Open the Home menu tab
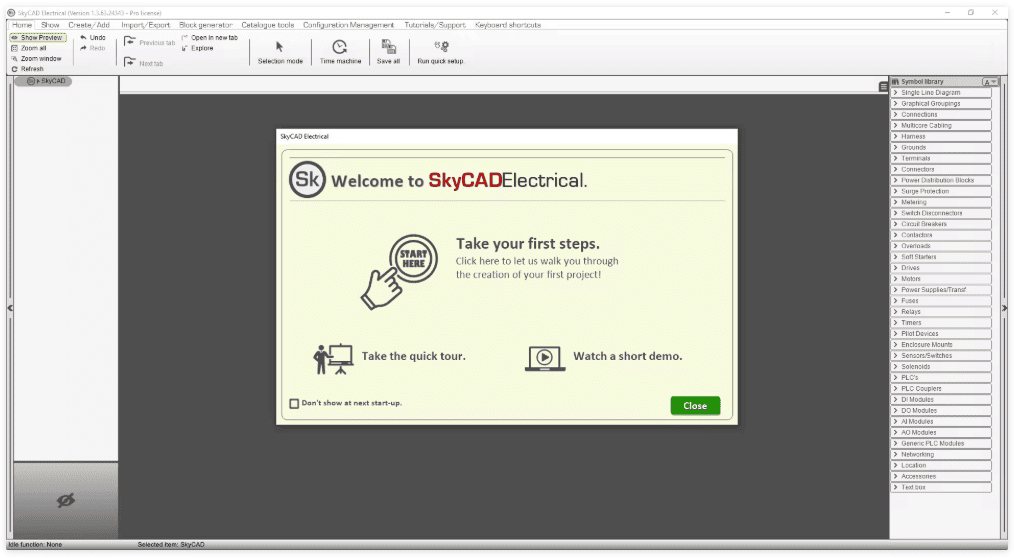Screen dimensions: 1014x558 point(21,25)
